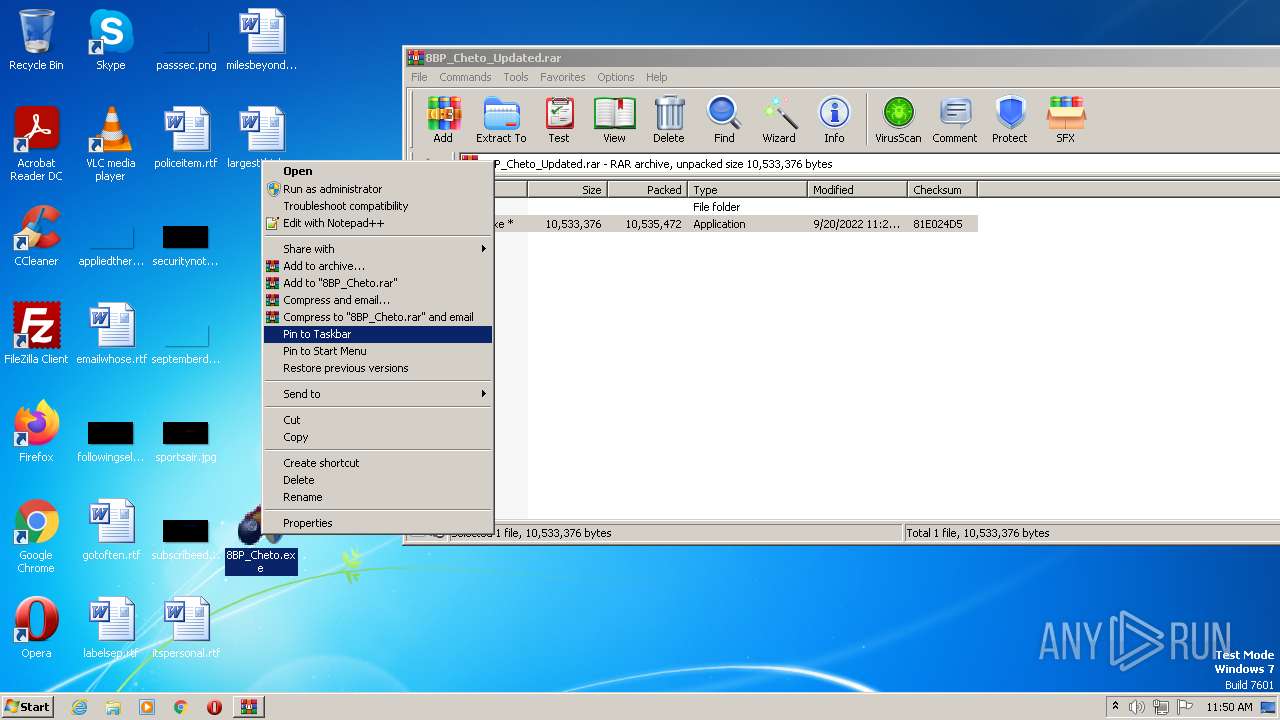
Task: Click the SFX toolbar icon
Action: (1066, 120)
